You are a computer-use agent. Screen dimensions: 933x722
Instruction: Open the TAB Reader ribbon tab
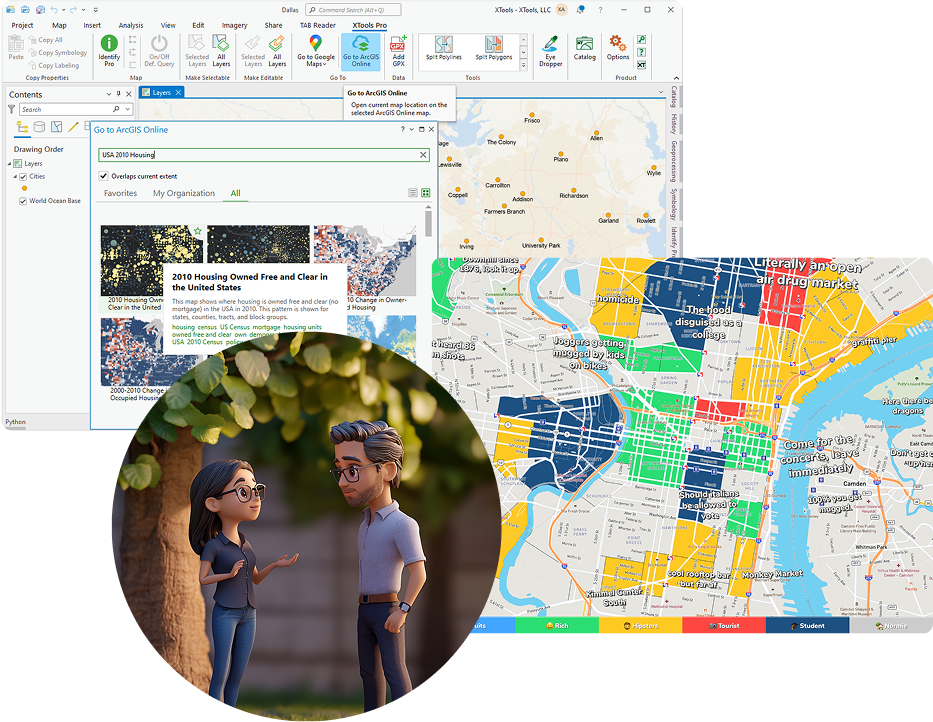318,26
